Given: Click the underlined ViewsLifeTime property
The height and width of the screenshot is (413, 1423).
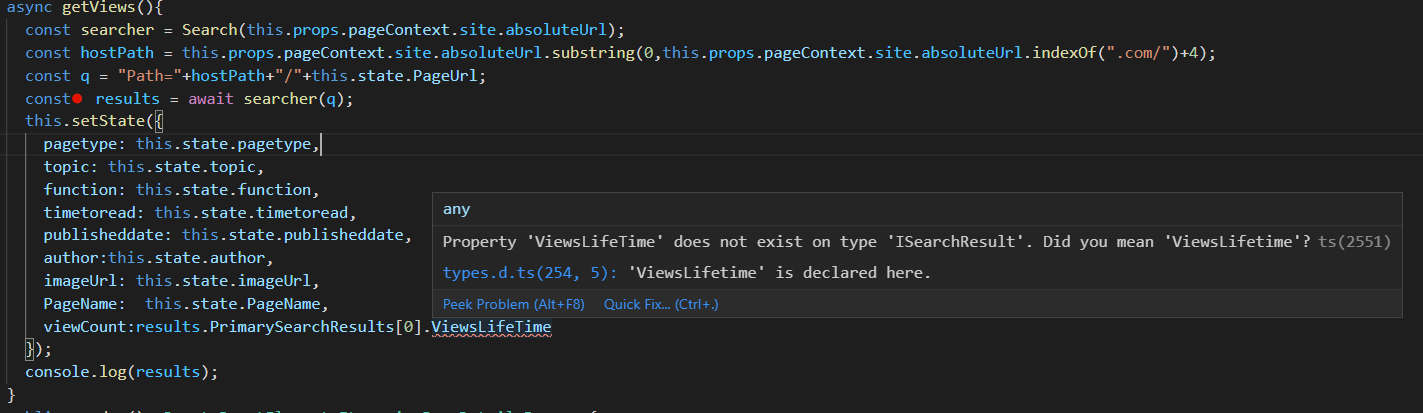Looking at the screenshot, I should (x=491, y=327).
